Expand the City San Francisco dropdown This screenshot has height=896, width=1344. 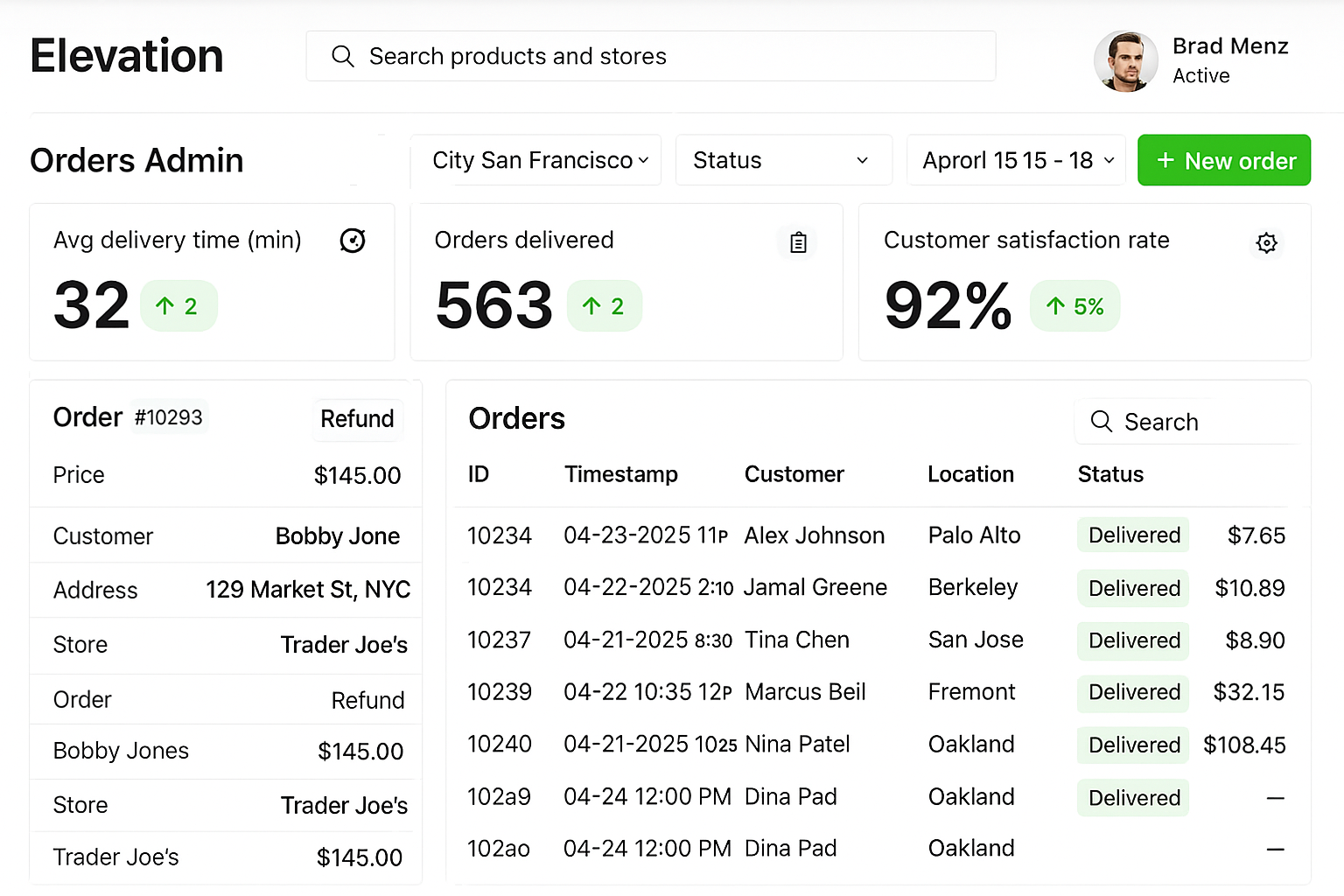click(x=535, y=160)
